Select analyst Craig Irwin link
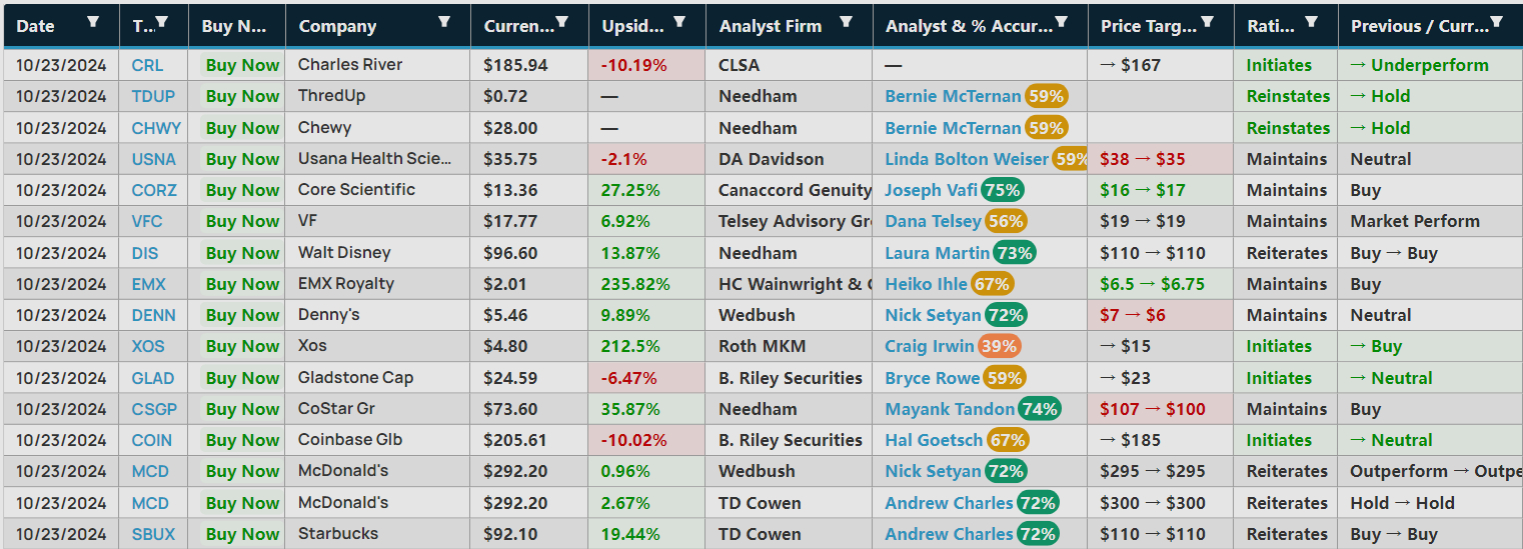 click(929, 346)
